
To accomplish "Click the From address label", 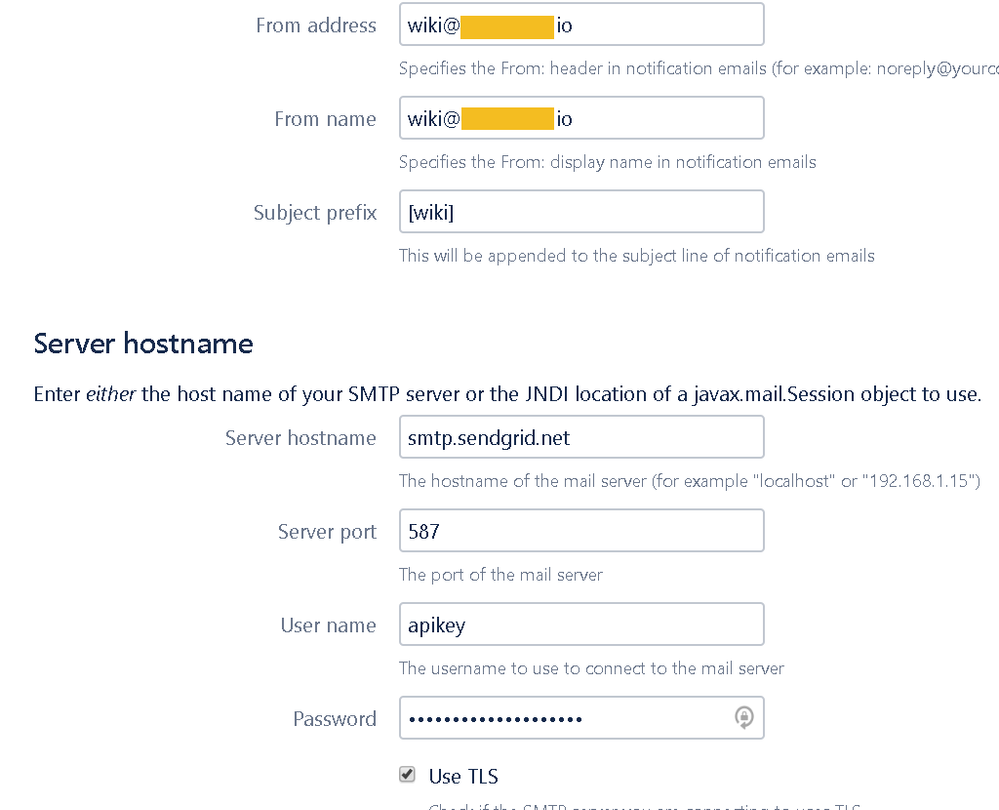I will (316, 25).
